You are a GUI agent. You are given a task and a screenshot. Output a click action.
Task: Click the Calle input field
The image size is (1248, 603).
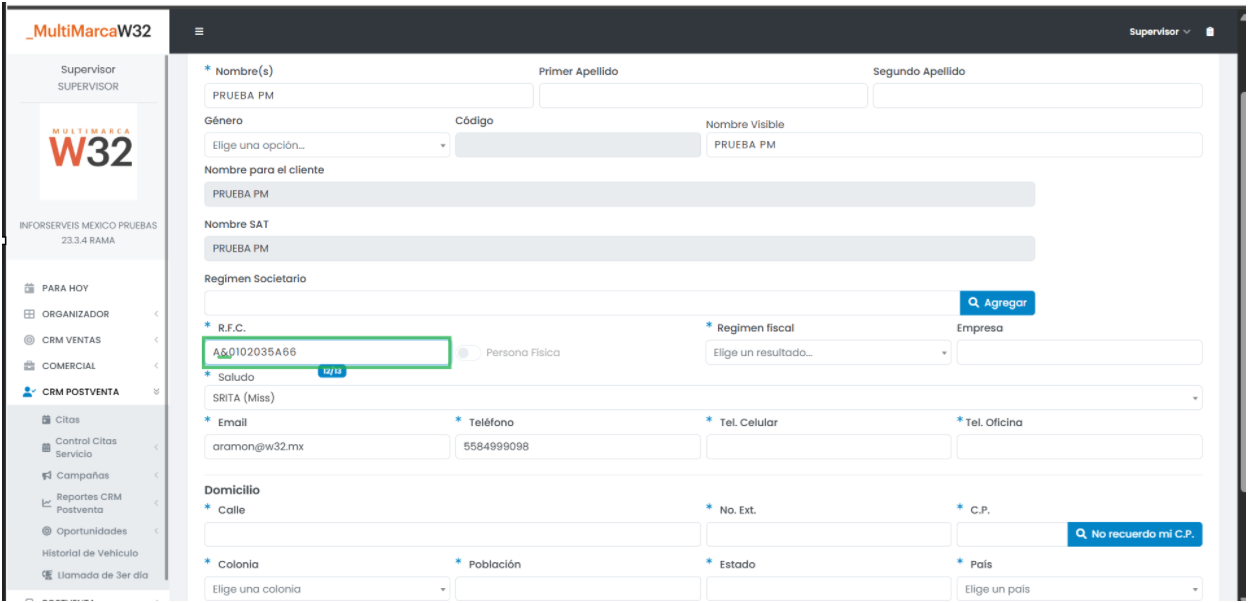(x=452, y=534)
